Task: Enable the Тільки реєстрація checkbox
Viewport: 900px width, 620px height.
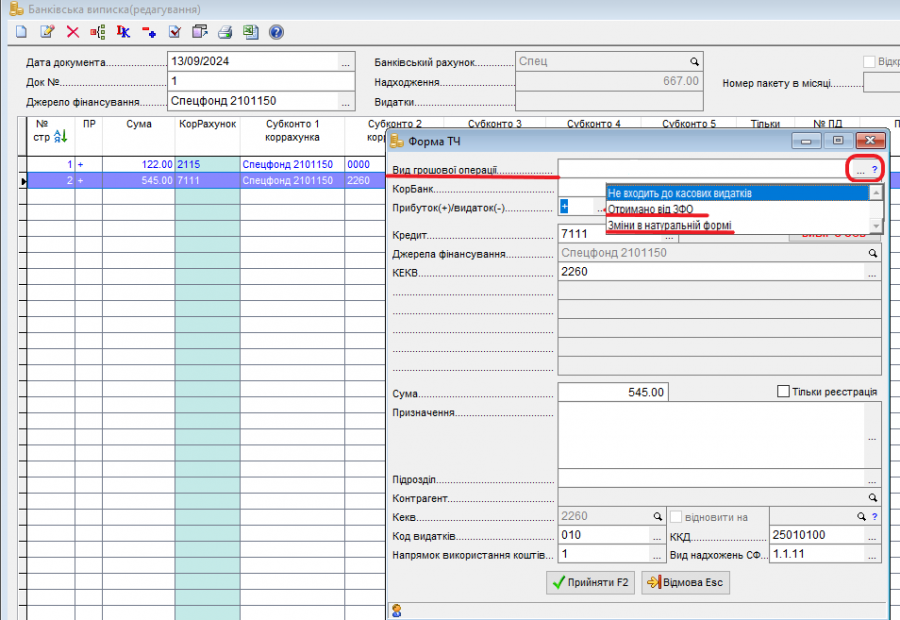Action: (x=784, y=392)
